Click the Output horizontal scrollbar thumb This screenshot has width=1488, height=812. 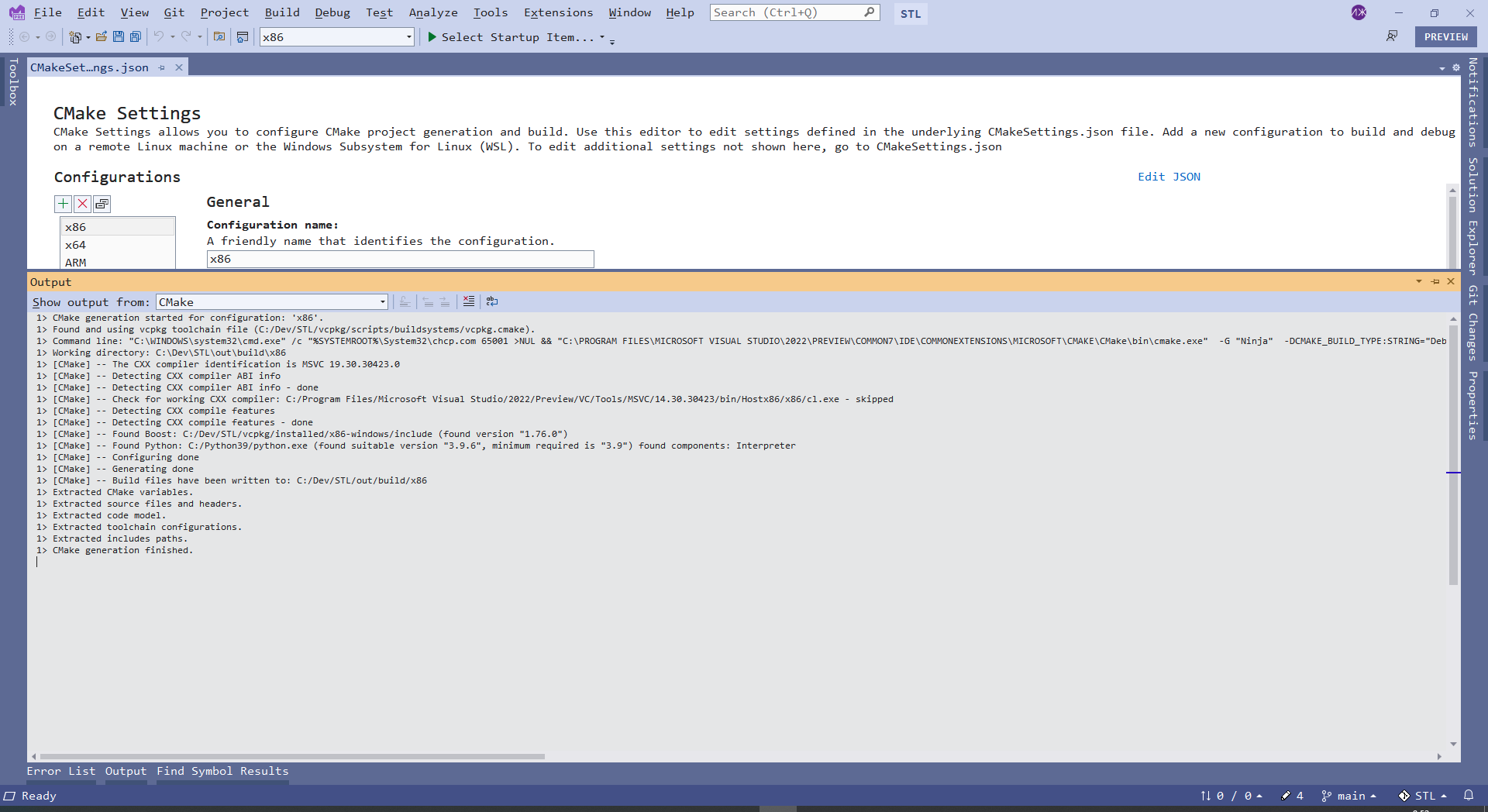(293, 756)
